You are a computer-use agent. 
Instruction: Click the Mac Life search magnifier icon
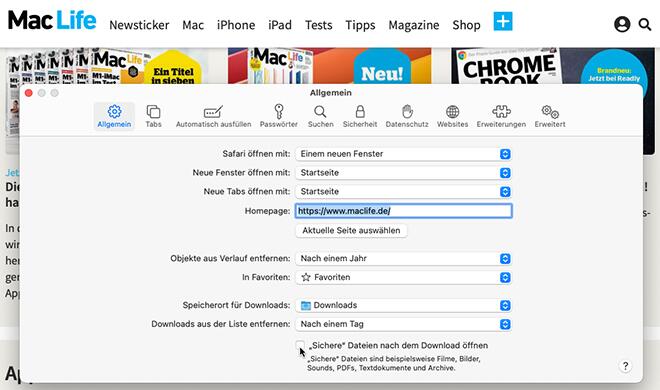click(644, 24)
